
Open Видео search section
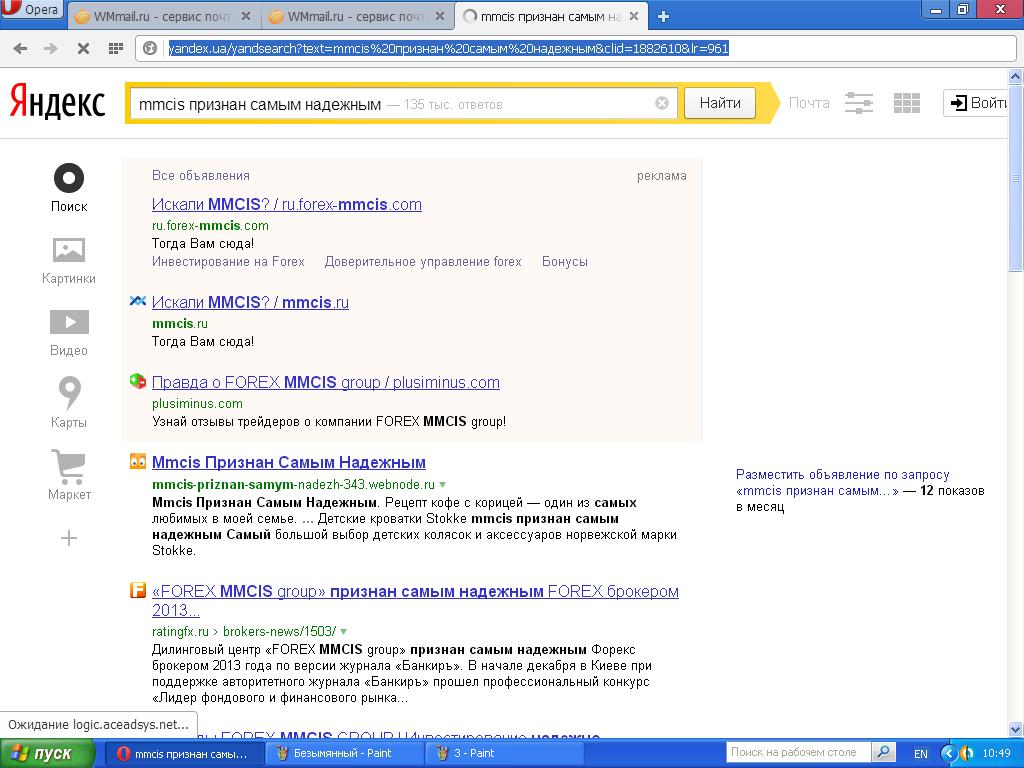pyautogui.click(x=69, y=333)
